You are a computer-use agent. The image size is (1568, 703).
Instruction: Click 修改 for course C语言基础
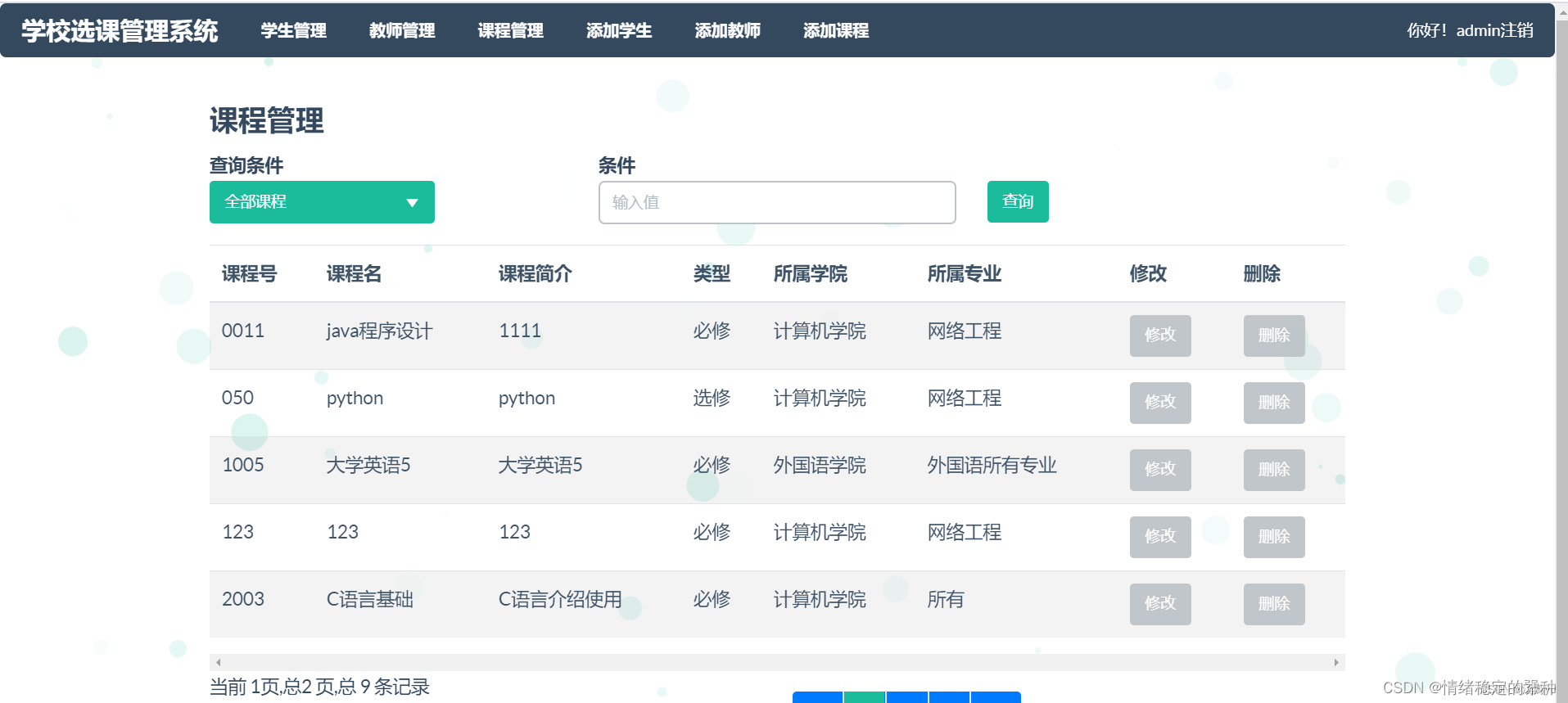1160,604
